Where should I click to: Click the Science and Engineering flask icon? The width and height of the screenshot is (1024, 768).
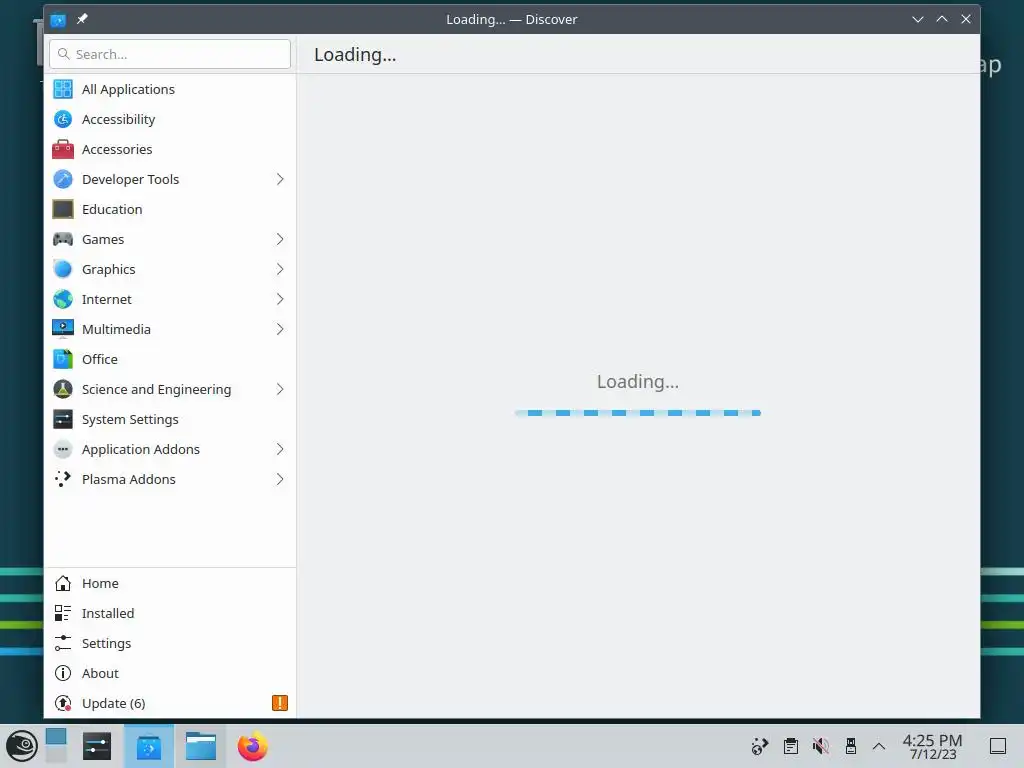coord(63,389)
